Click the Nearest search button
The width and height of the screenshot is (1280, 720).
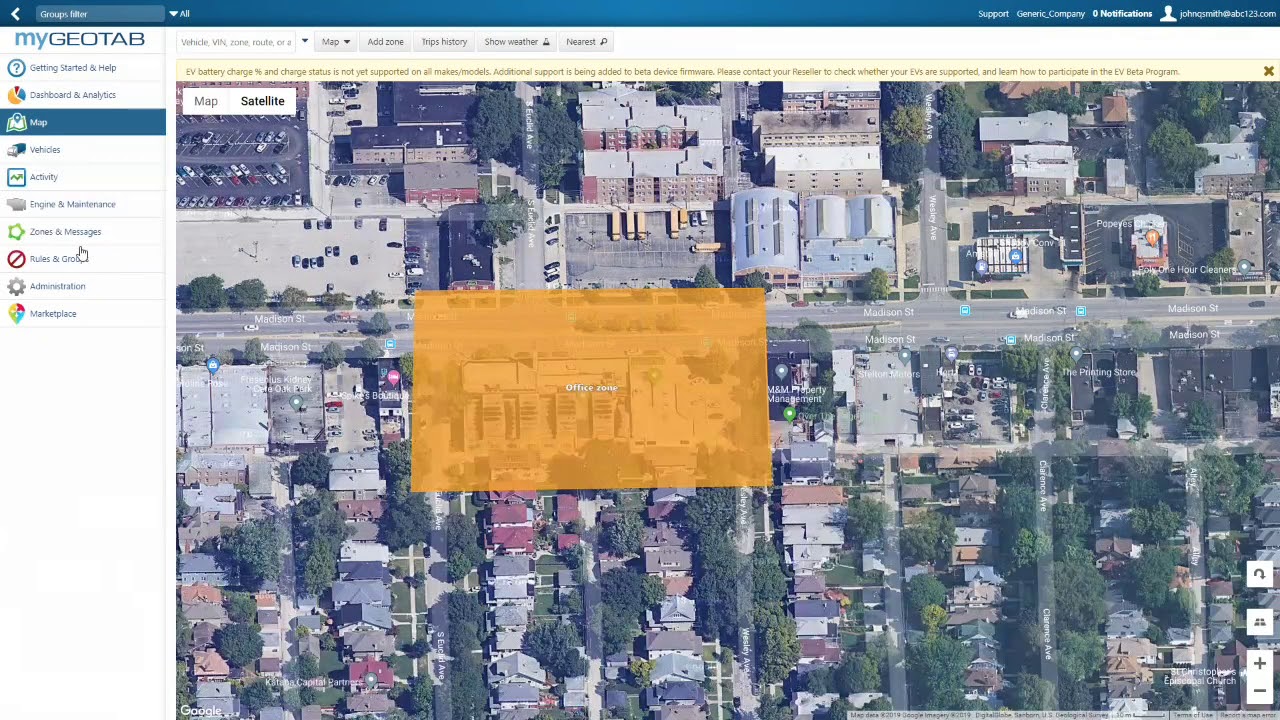586,42
